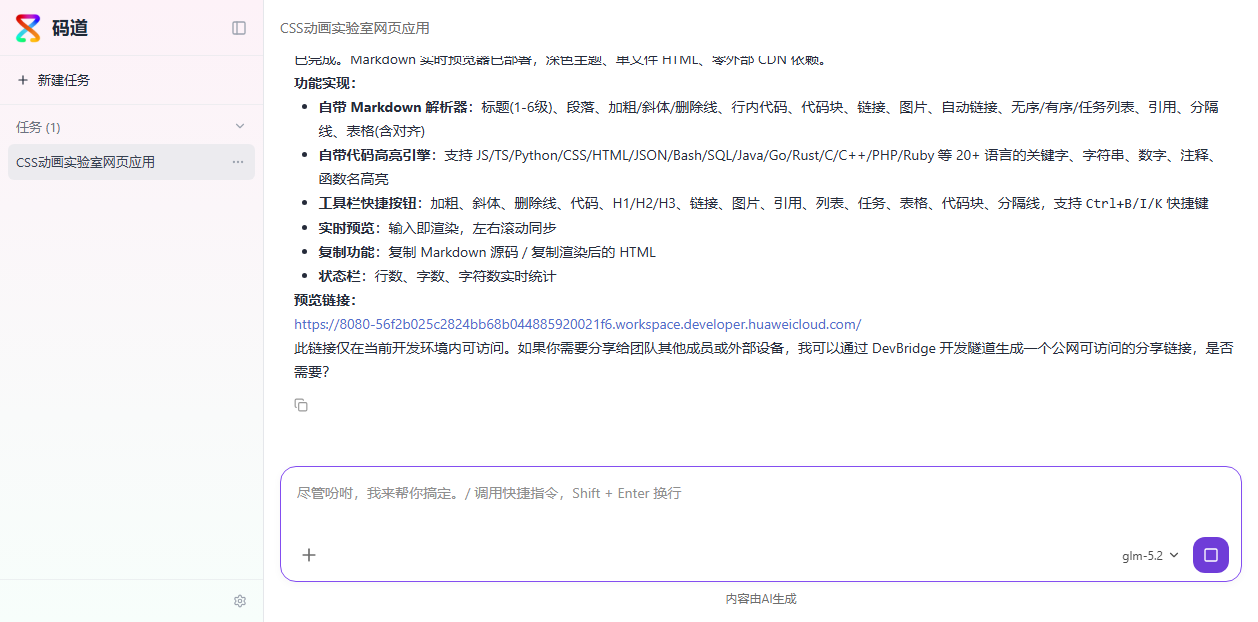Click the 码道 logo icon
Screen dimensions: 1258x622
click(x=29, y=28)
